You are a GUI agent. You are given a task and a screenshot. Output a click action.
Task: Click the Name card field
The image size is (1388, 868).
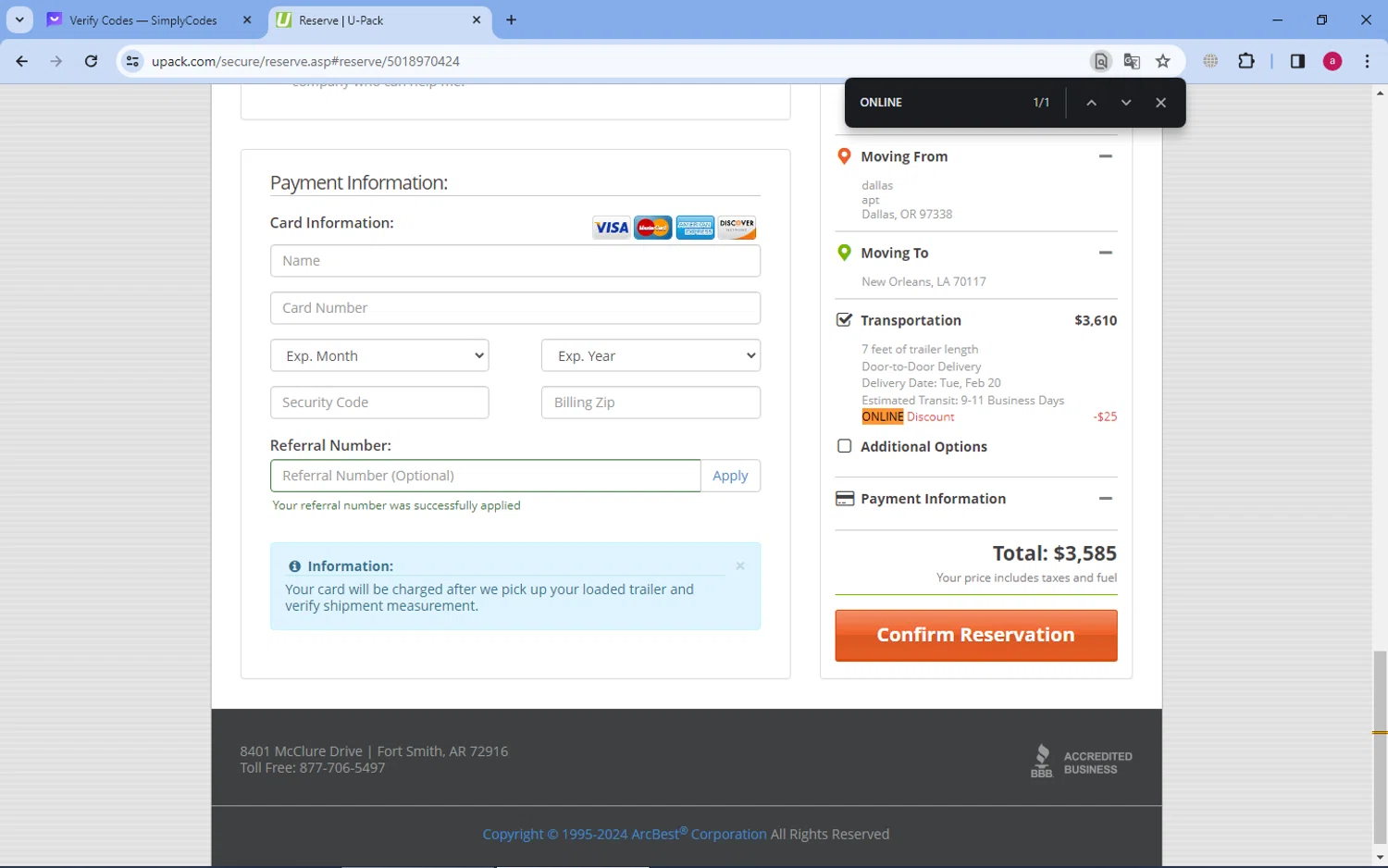[514, 261]
